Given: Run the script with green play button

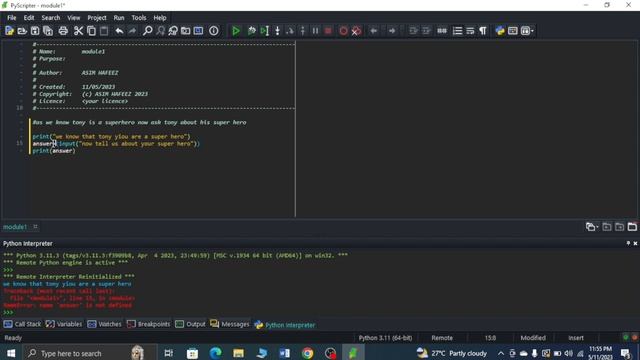Looking at the screenshot, I should (236, 31).
